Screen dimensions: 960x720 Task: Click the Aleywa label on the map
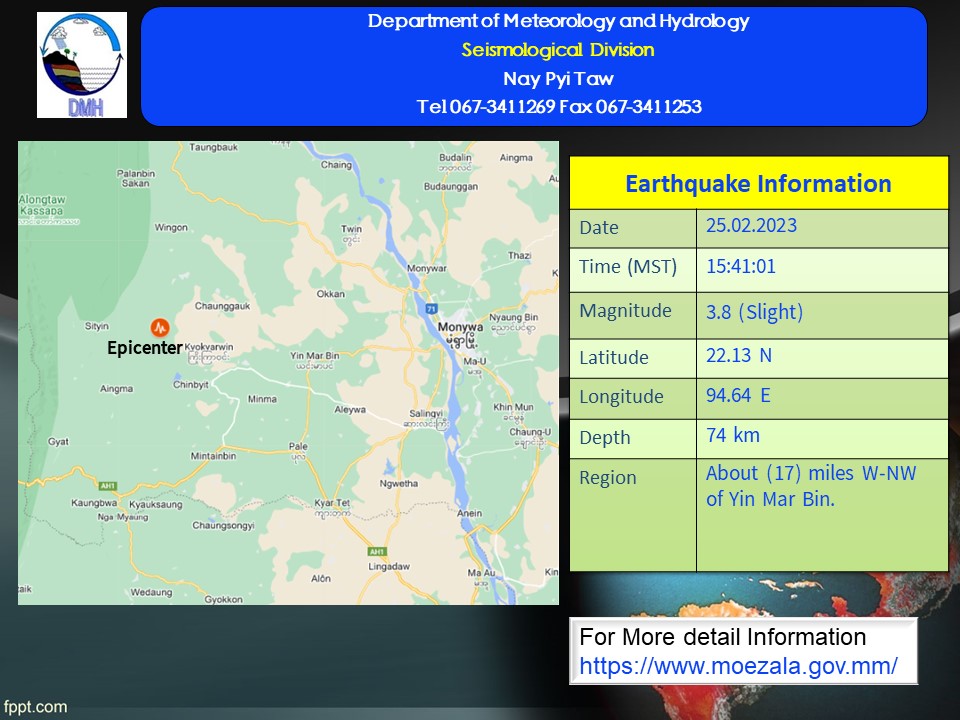tap(350, 410)
